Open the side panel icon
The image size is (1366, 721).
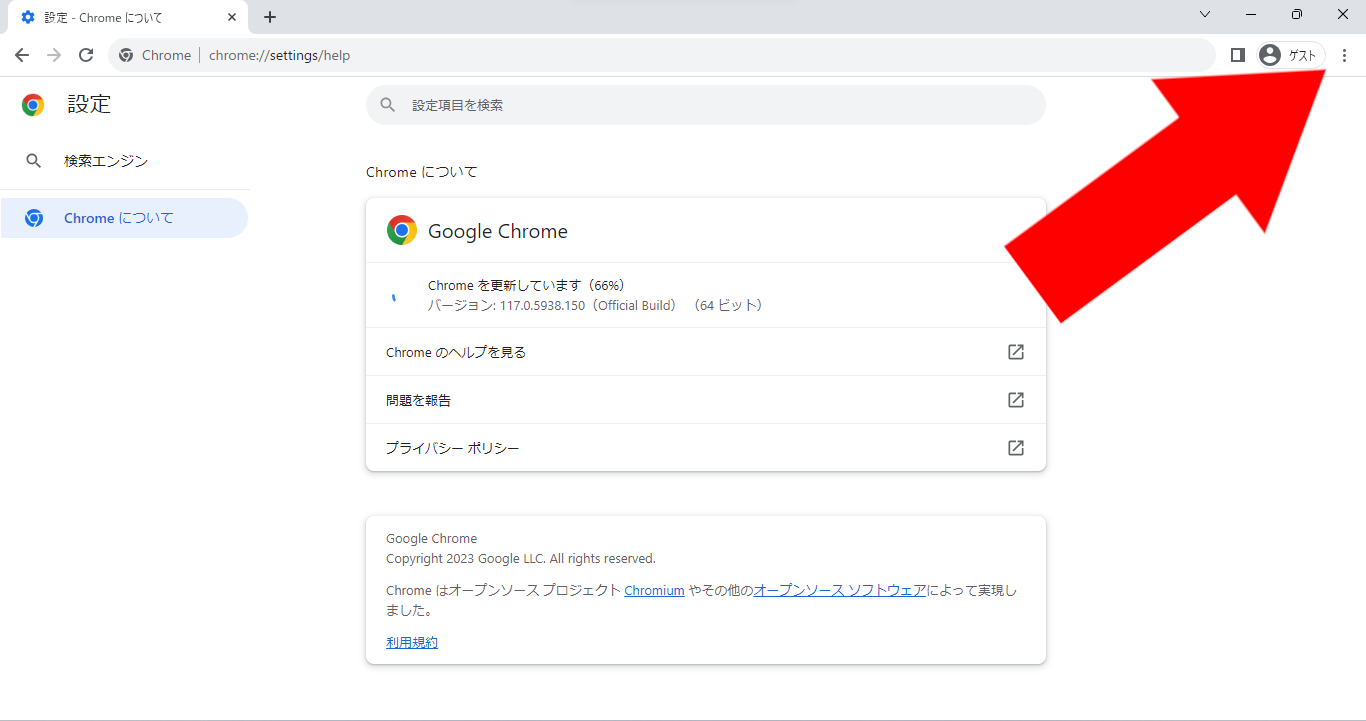point(1237,55)
